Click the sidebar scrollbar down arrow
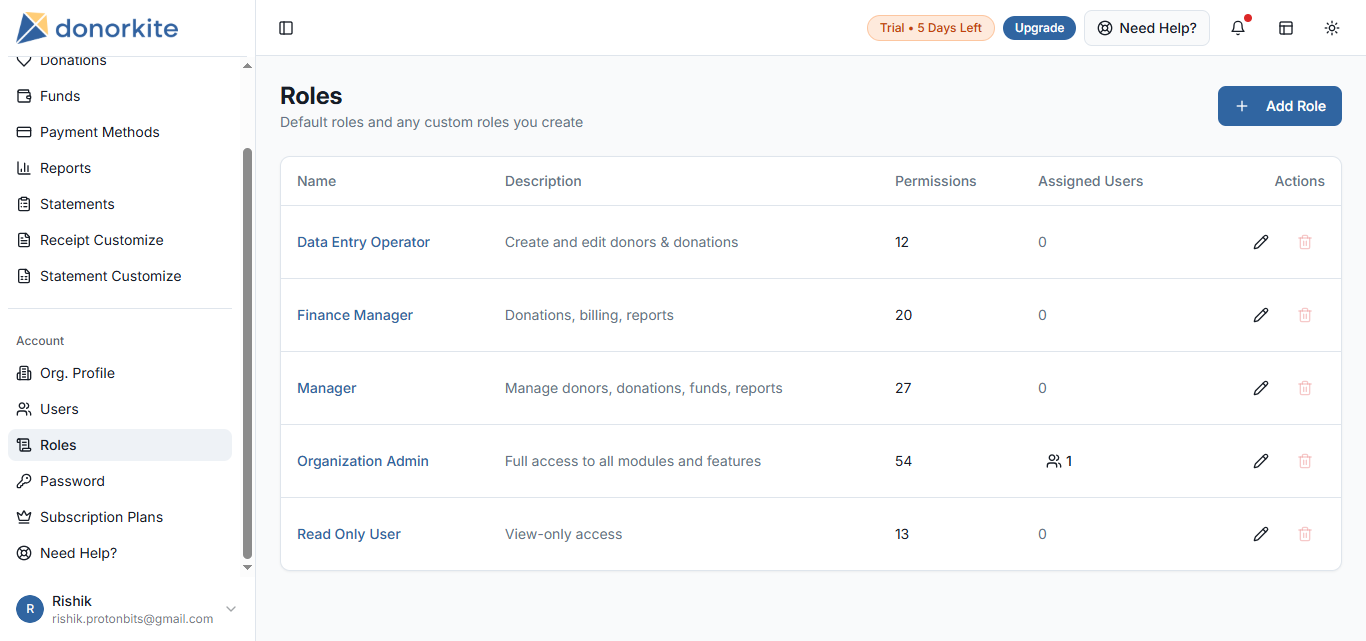 247,568
